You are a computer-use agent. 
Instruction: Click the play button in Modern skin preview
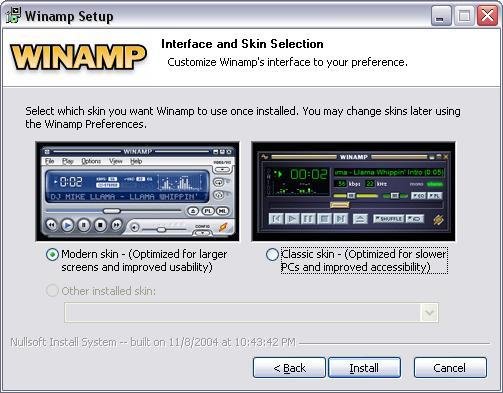[67, 225]
